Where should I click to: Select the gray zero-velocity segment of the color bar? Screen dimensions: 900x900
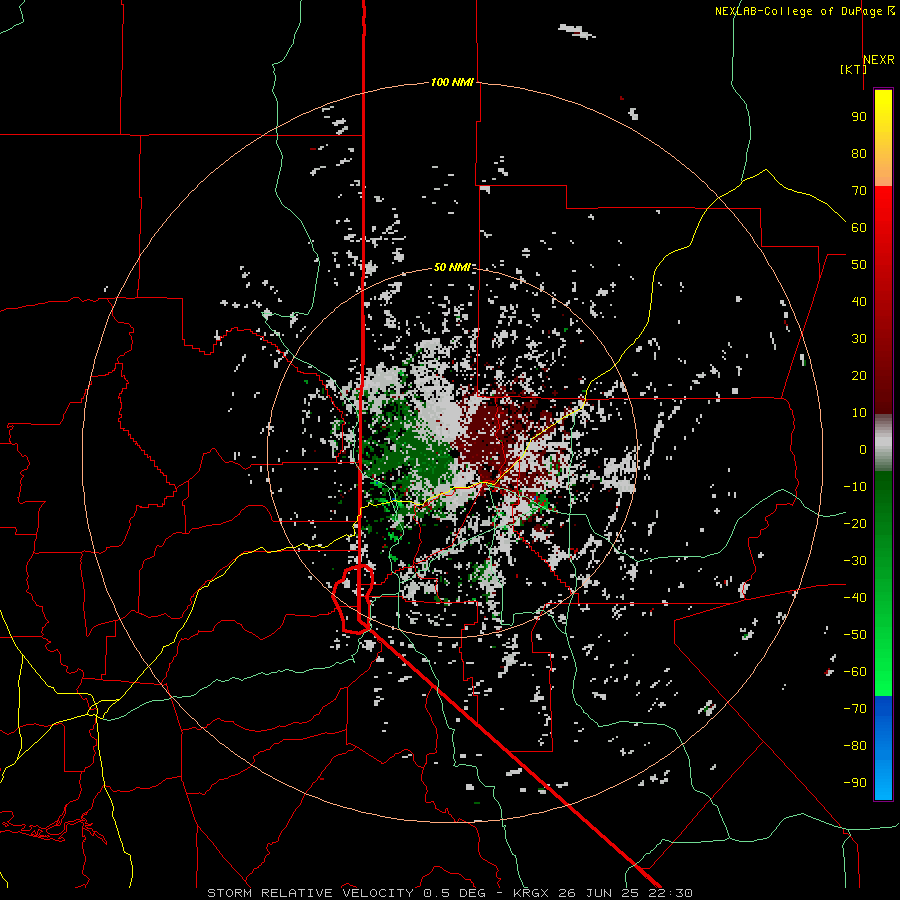coord(883,443)
